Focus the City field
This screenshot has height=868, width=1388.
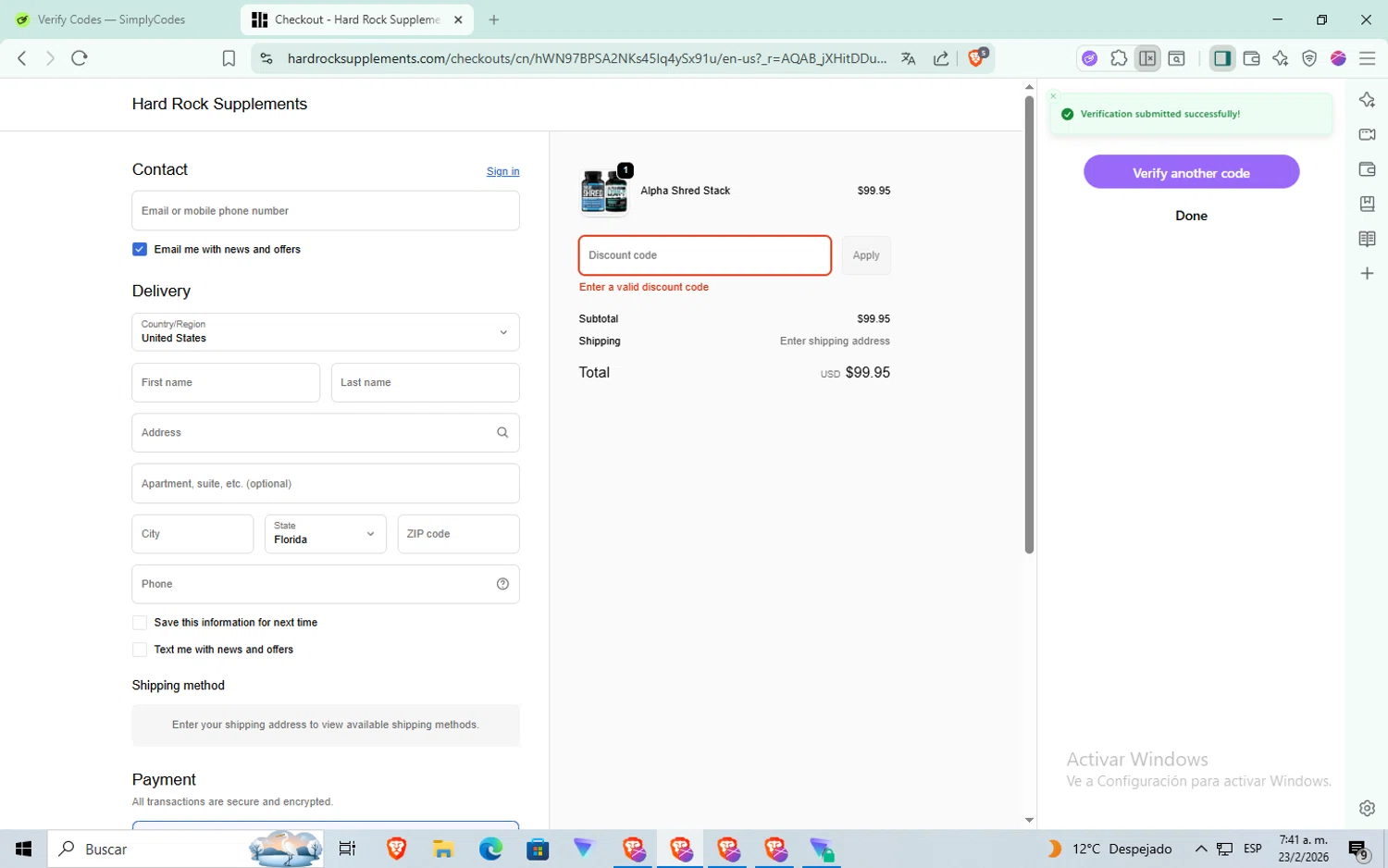point(192,534)
